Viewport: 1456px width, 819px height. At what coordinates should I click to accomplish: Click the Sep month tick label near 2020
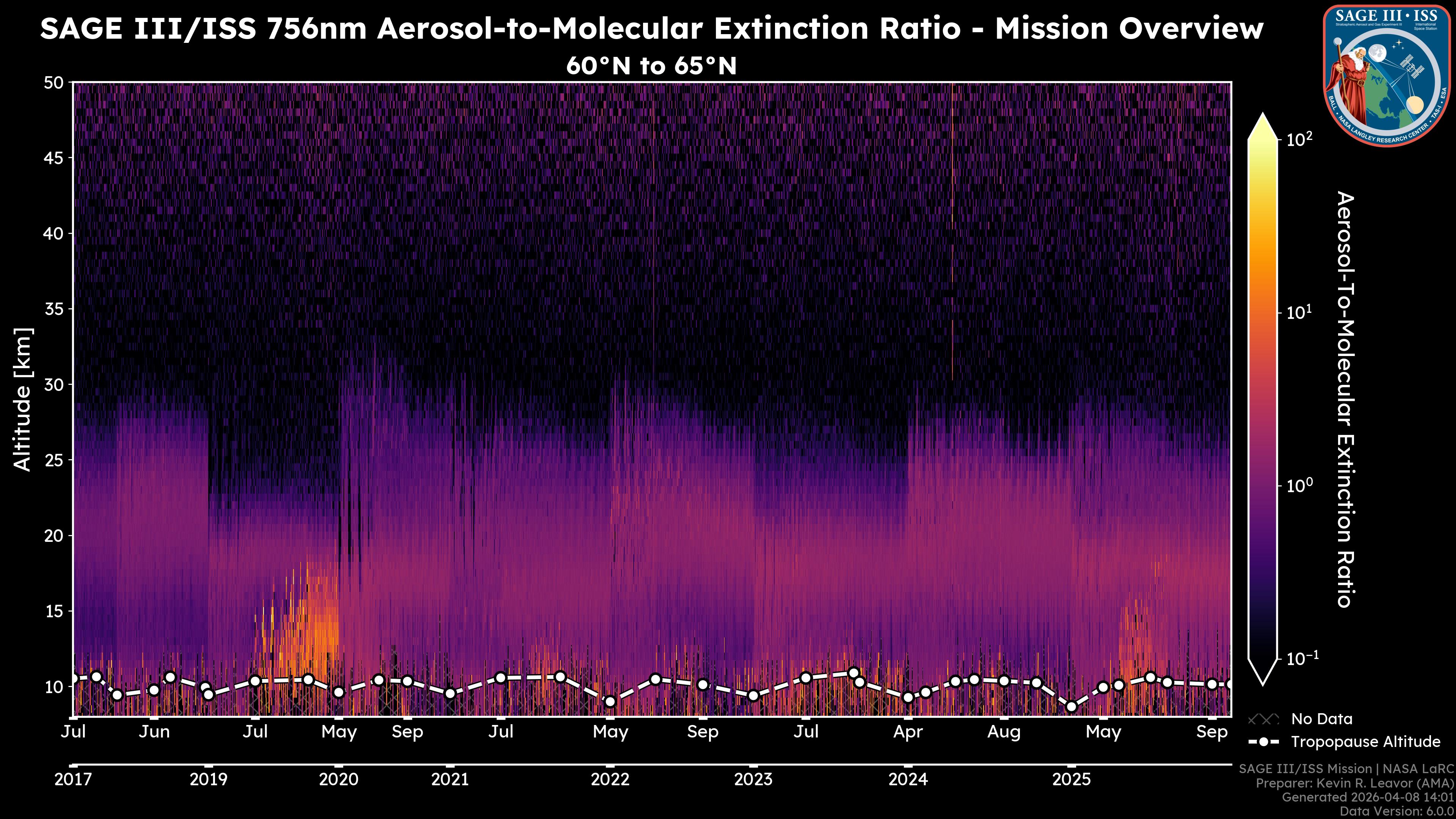coord(407,732)
